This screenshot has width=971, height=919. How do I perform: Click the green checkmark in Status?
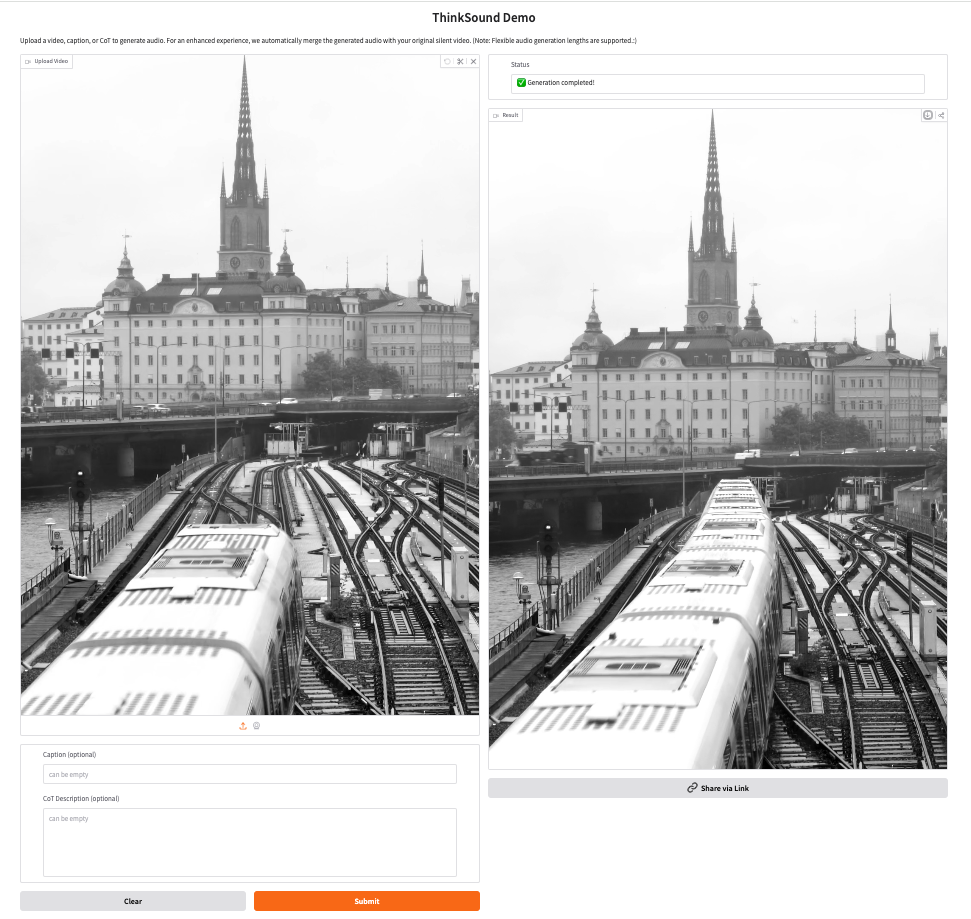click(521, 83)
